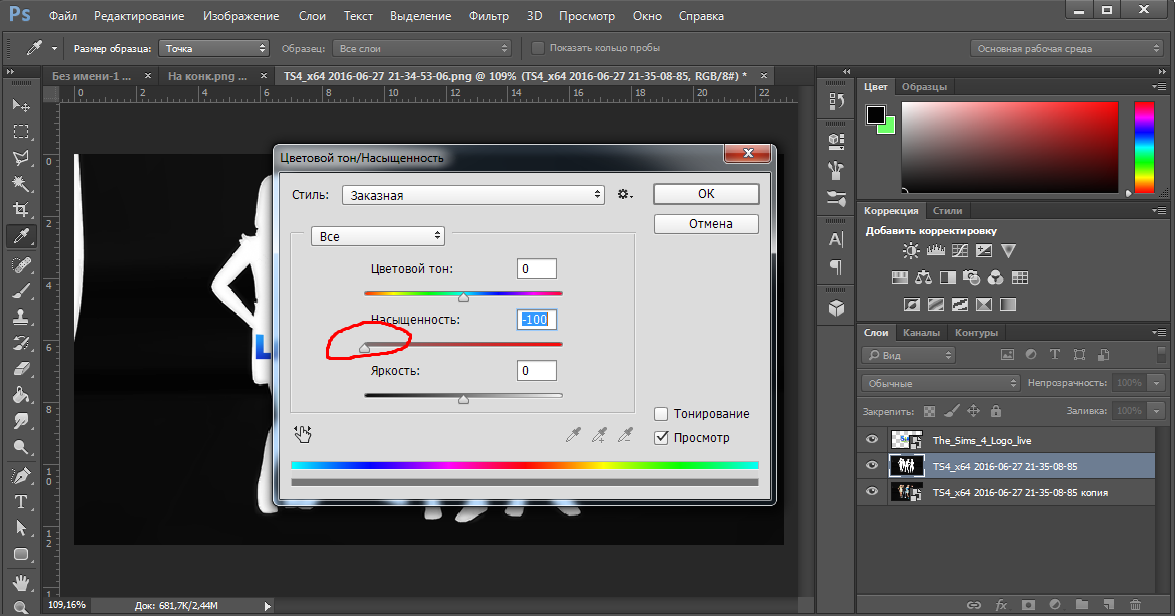Toggle the lock all padlock icon
This screenshot has width=1175, height=616.
(995, 411)
